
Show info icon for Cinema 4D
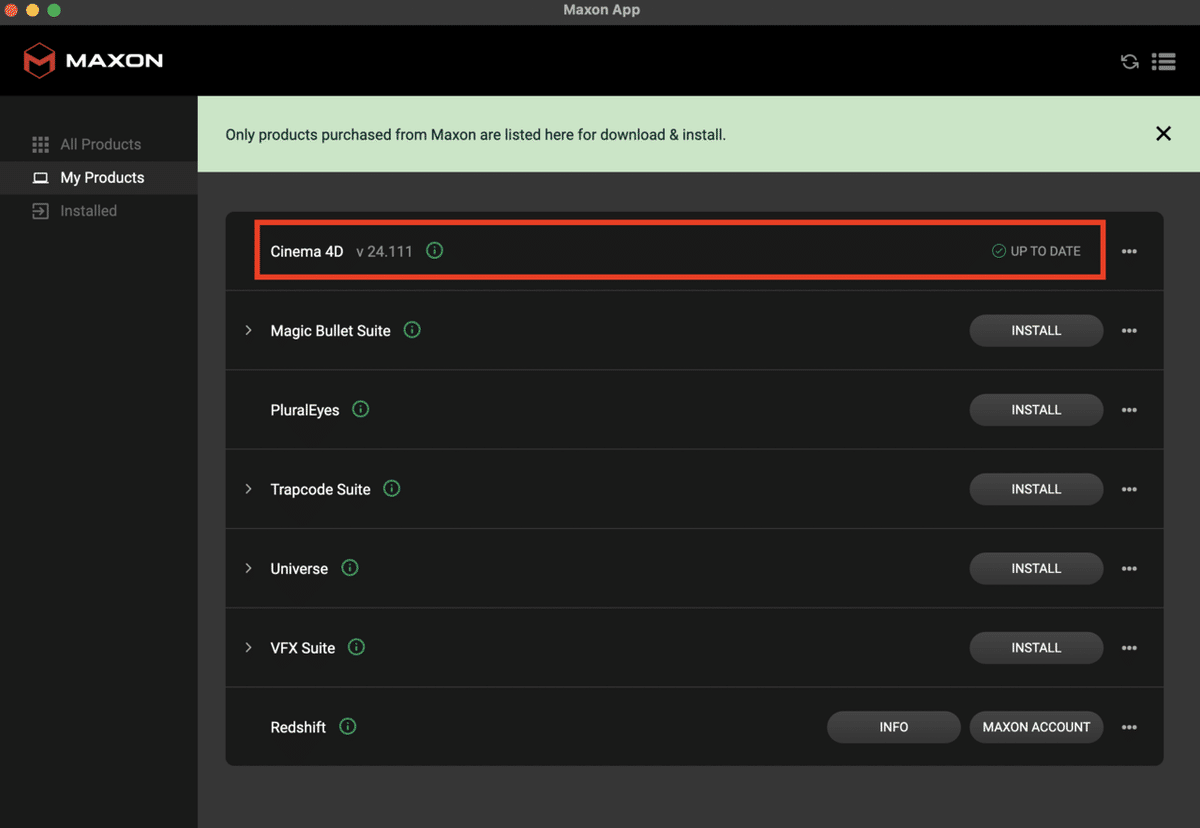[434, 251]
